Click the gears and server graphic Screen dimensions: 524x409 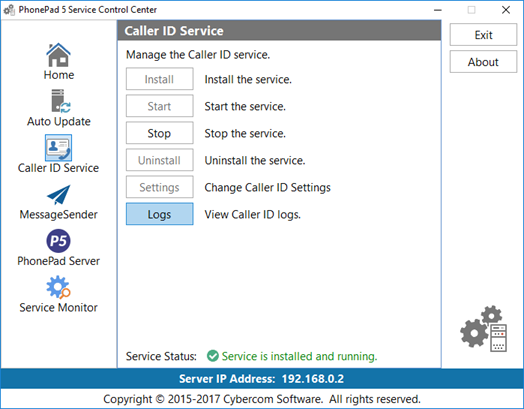click(484, 328)
